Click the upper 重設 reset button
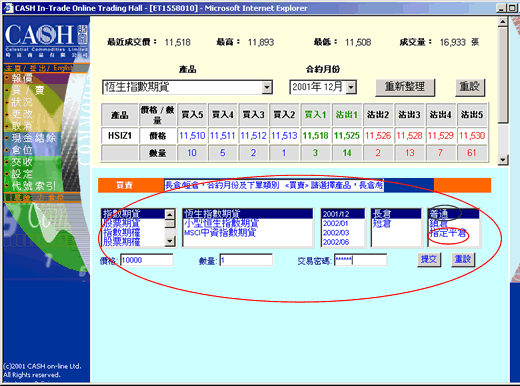 [x=470, y=87]
